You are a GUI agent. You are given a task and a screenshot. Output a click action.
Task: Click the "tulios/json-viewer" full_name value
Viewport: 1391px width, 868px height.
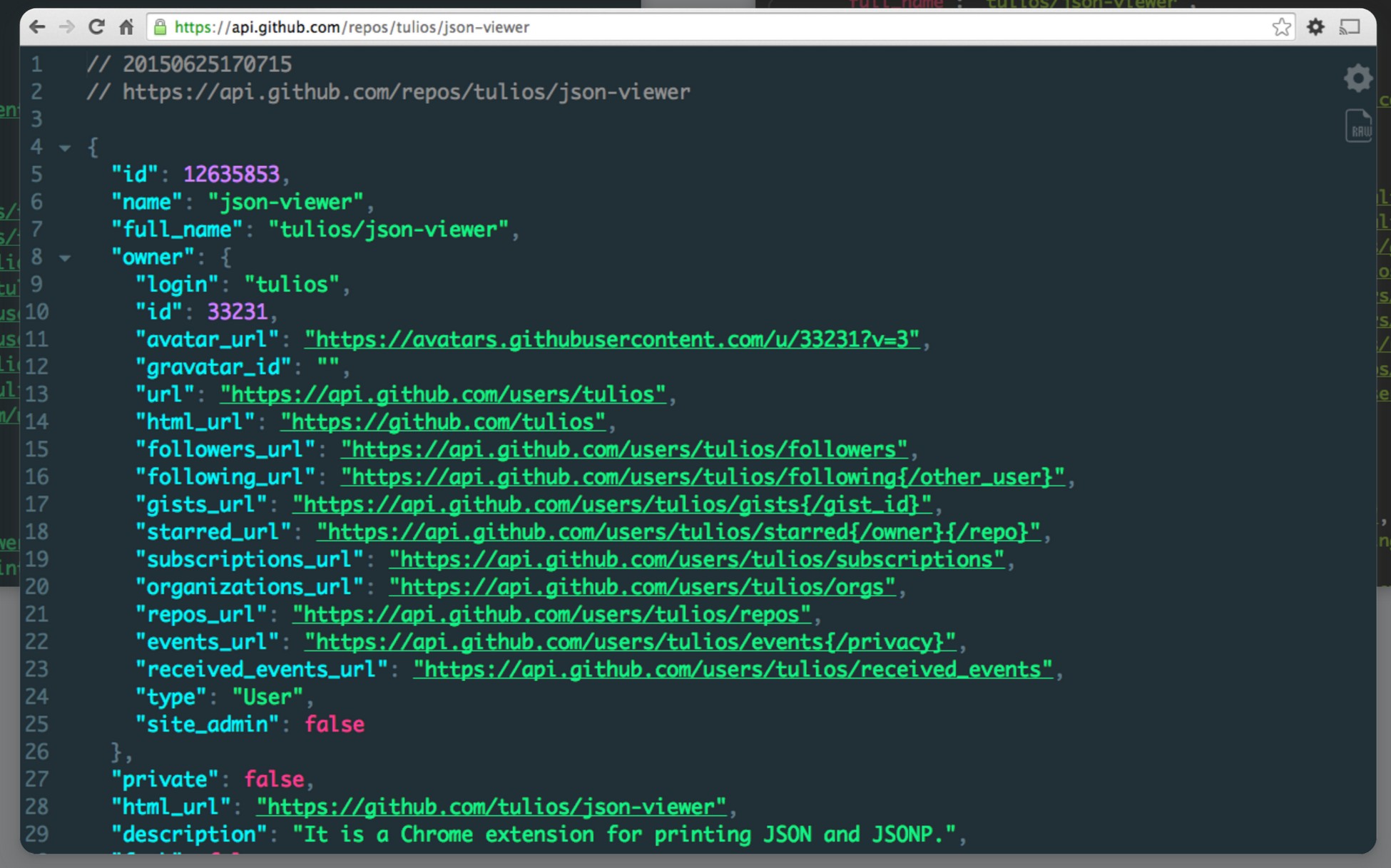pyautogui.click(x=388, y=230)
